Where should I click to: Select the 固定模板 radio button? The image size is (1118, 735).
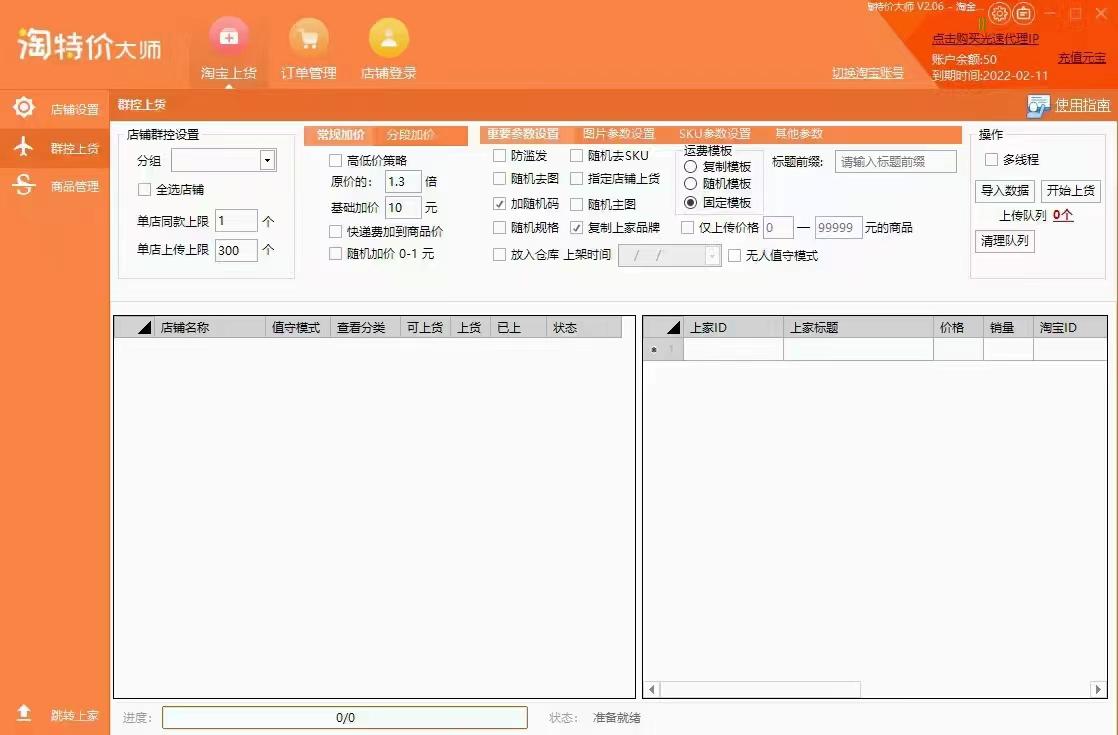[690, 202]
